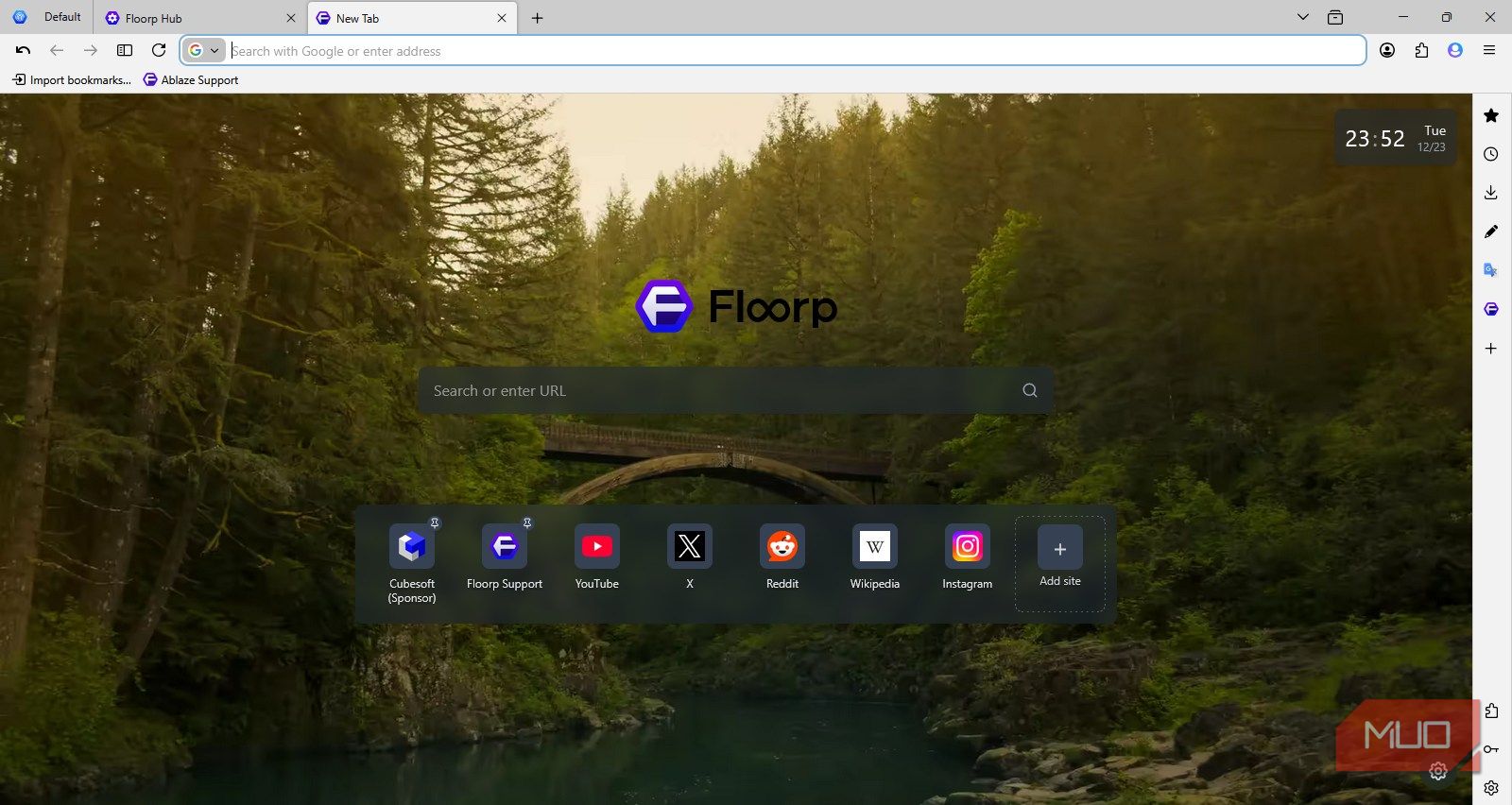The width and height of the screenshot is (1512, 805).
Task: Open Google Translate panel in sidebar
Action: tap(1491, 270)
